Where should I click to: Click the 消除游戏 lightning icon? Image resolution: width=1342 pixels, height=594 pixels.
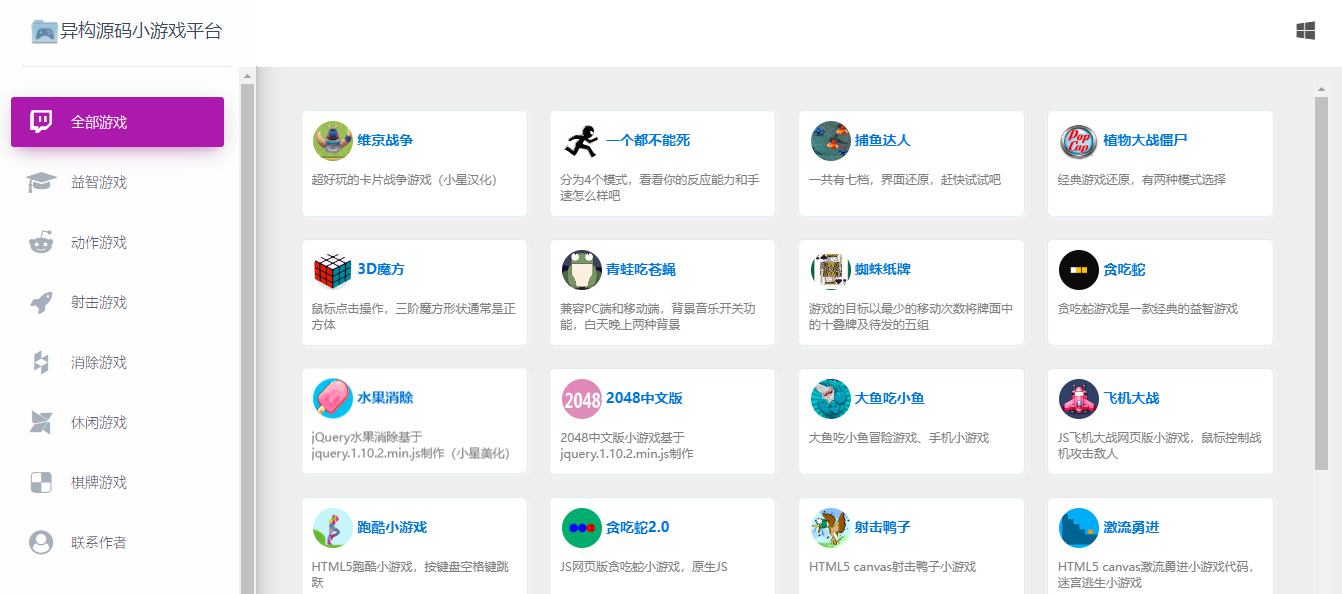[41, 362]
